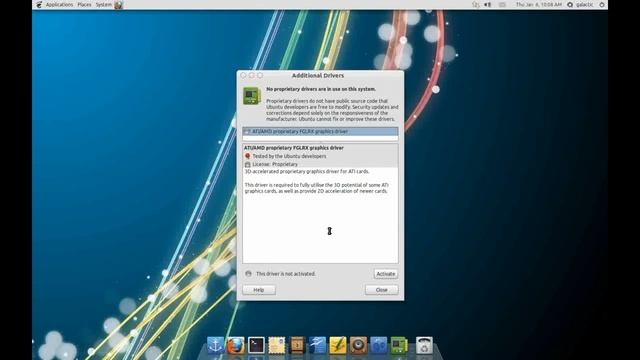Click 'License: Proprietary' text
Image resolution: width=640 pixels, height=360 pixels.
coord(275,164)
